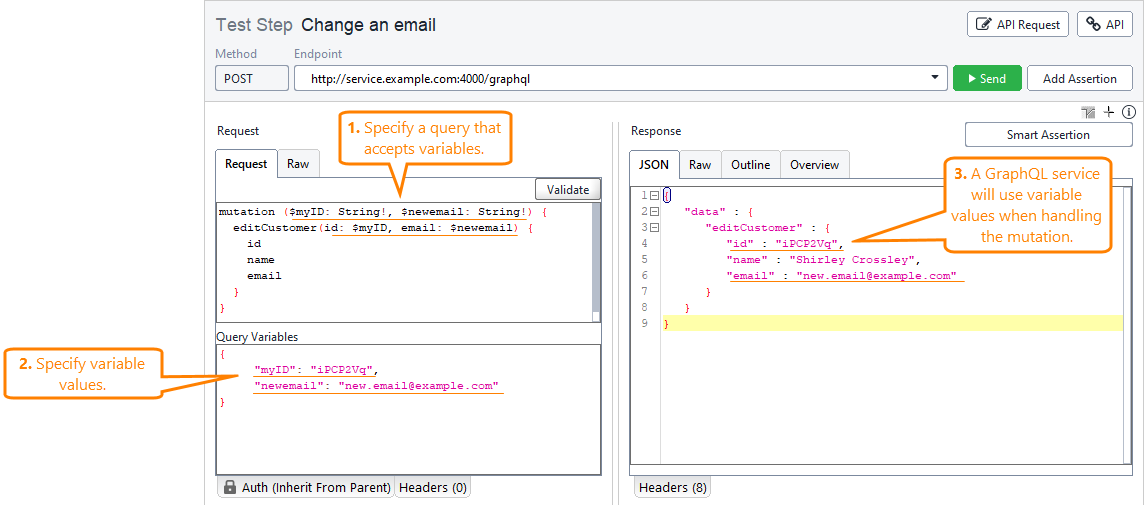Click the plus icon above Smart Assertion
1144x505 pixels.
[x=1108, y=112]
